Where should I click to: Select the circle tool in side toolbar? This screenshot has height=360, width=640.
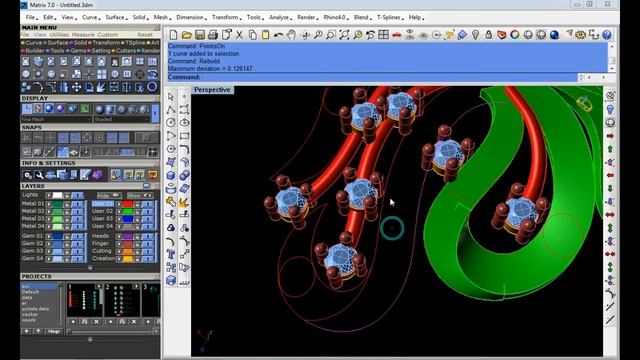point(171,123)
